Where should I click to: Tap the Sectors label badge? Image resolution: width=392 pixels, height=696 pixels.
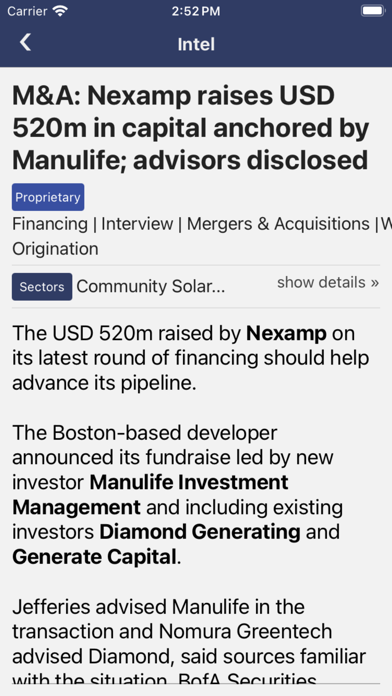pyautogui.click(x=42, y=287)
